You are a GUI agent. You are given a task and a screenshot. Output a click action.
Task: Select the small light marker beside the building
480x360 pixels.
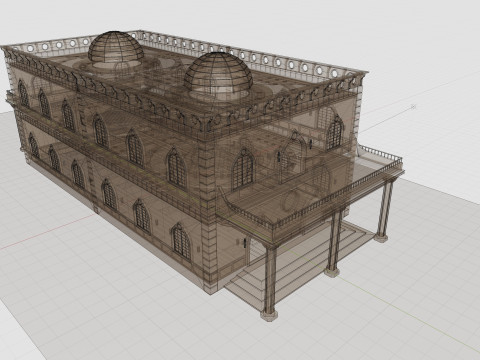[413, 107]
